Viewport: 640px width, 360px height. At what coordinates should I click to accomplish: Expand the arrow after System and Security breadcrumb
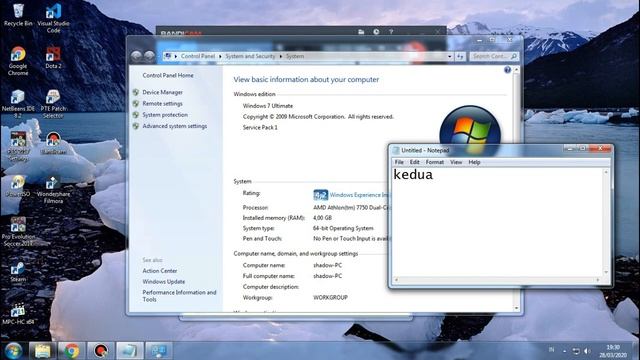(x=281, y=56)
